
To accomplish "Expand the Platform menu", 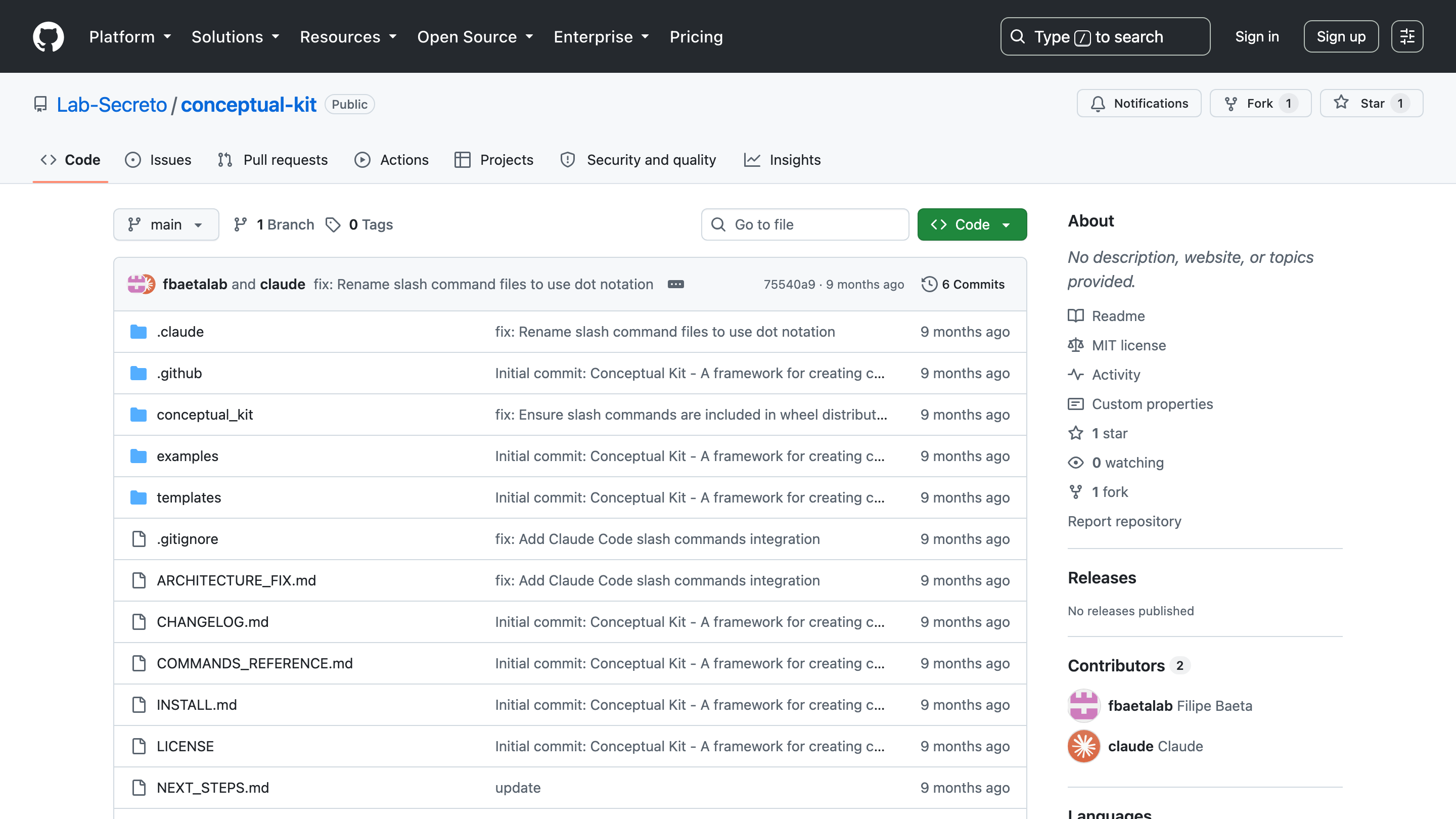I will tap(130, 37).
